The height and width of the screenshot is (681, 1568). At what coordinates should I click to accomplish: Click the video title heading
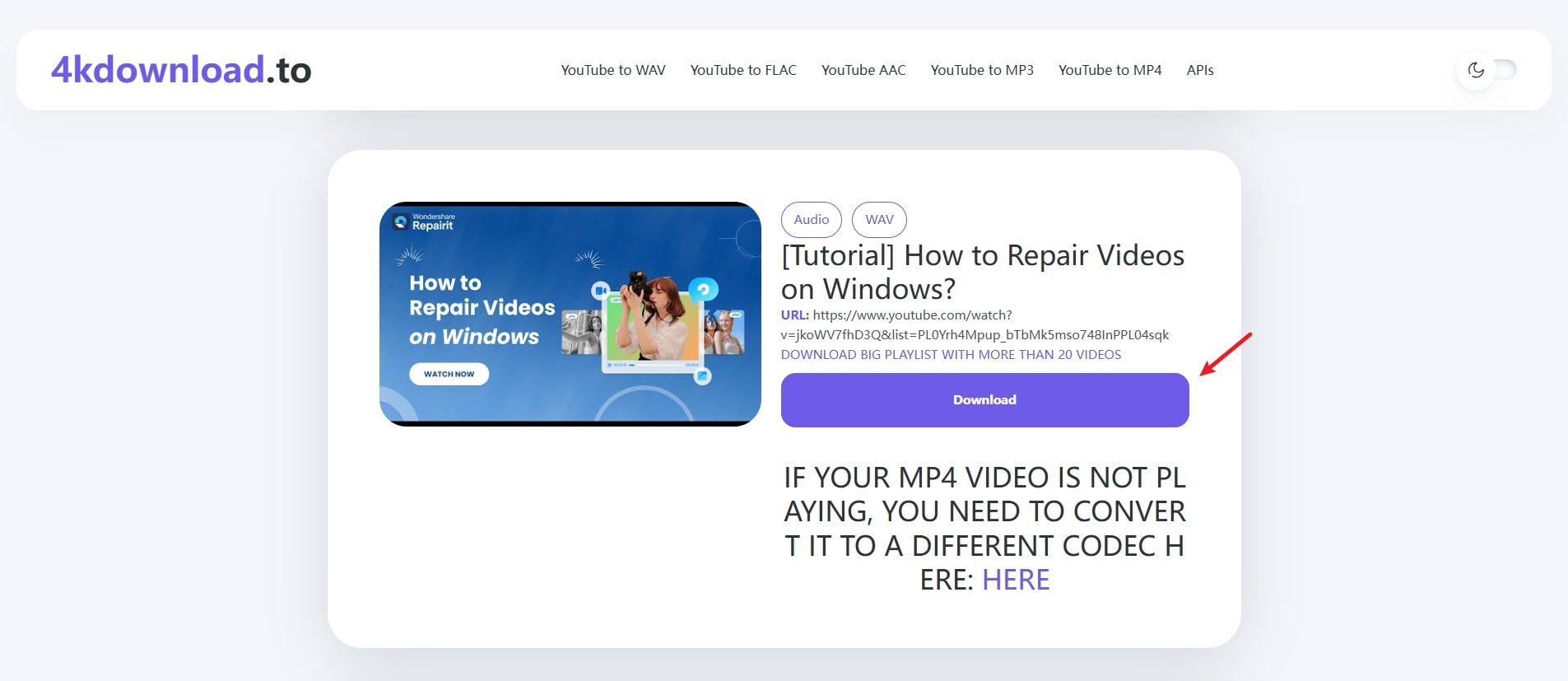(983, 272)
